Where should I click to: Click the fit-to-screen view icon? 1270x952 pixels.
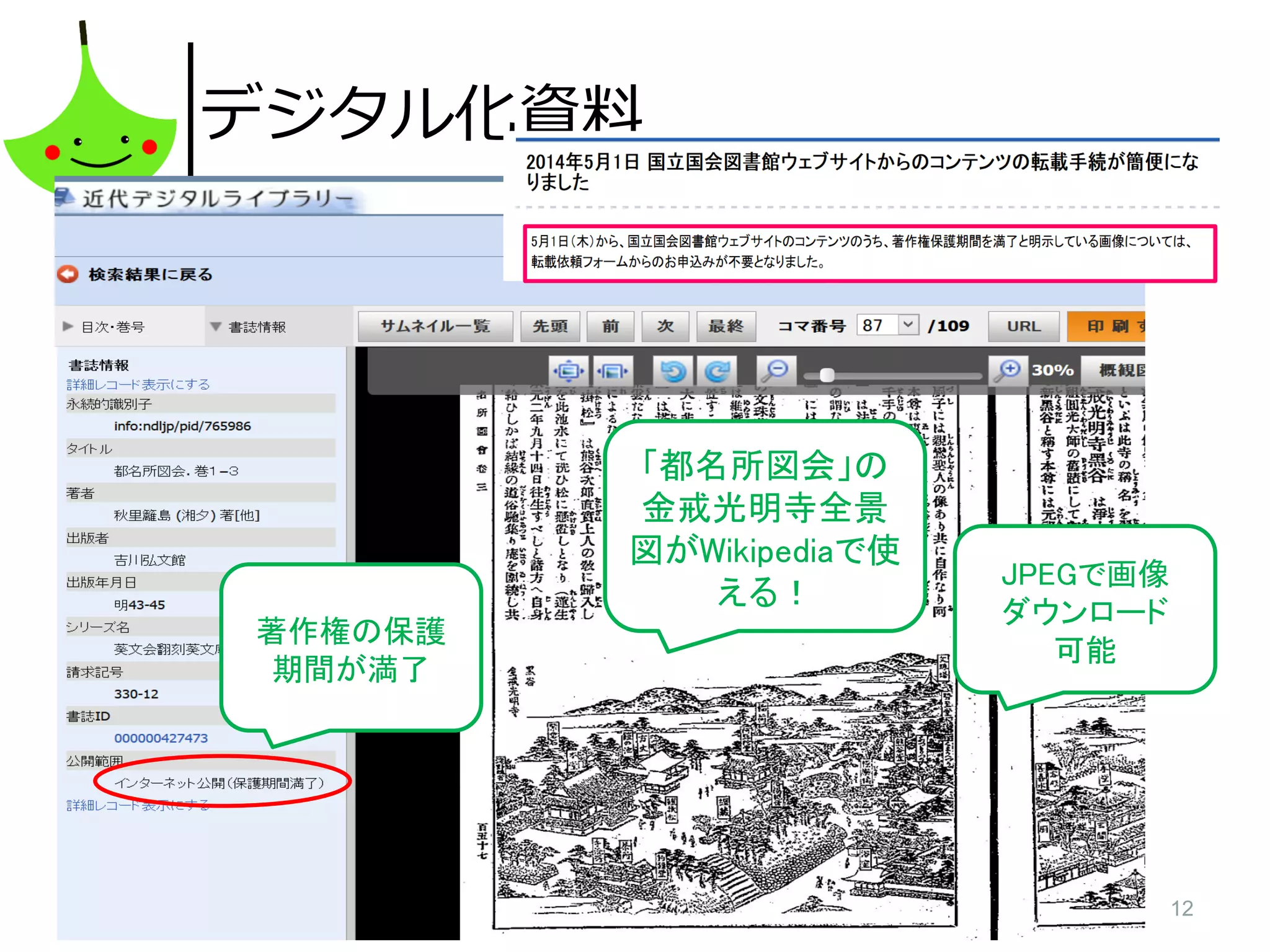[x=569, y=371]
